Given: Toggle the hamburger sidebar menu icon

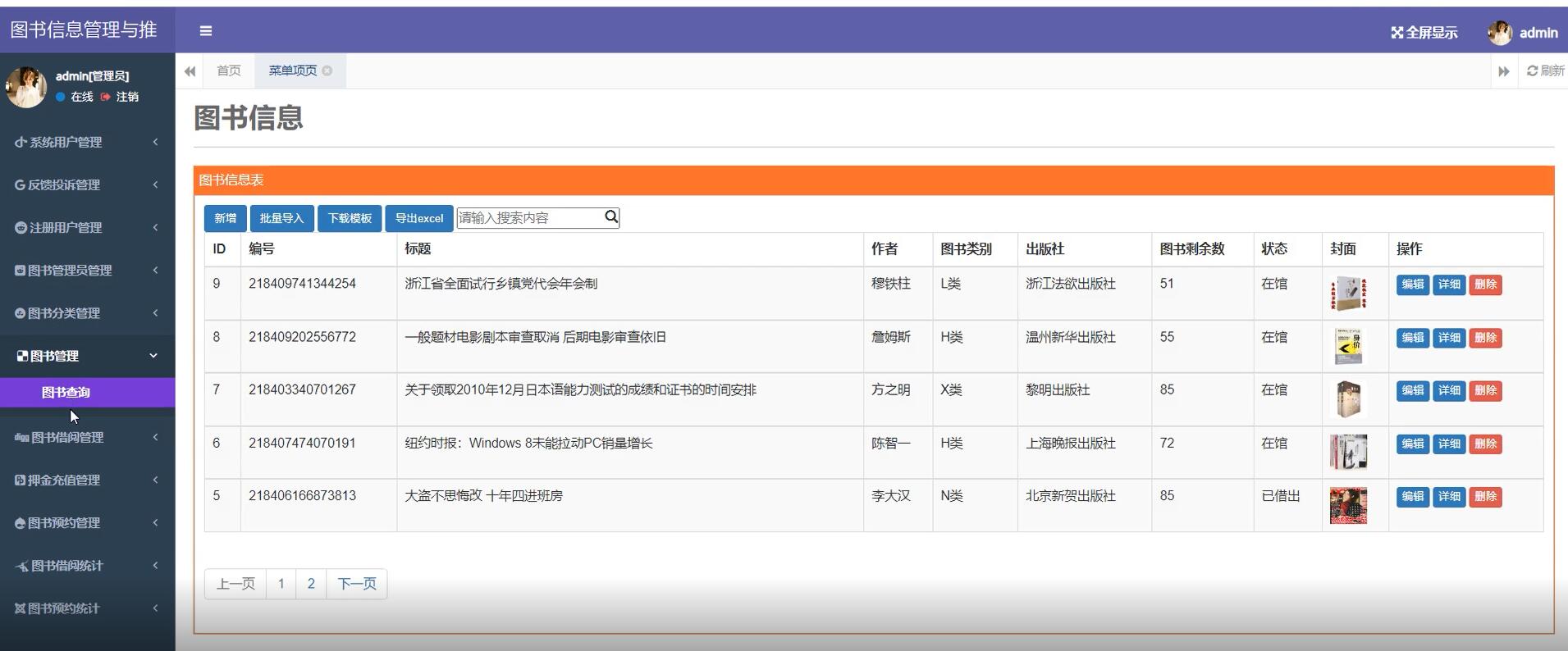Looking at the screenshot, I should coord(206,31).
